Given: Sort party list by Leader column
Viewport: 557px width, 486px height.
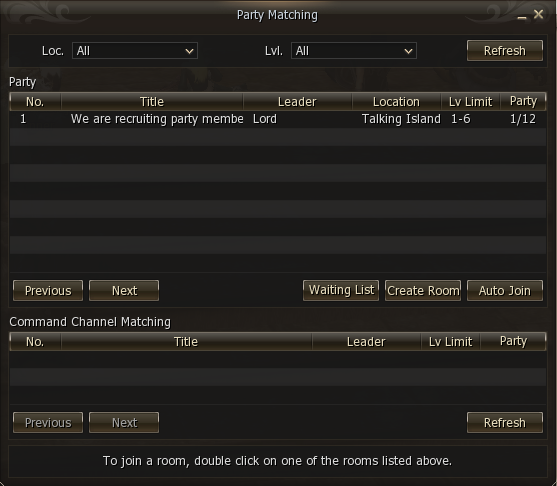Looking at the screenshot, I should coord(297,102).
